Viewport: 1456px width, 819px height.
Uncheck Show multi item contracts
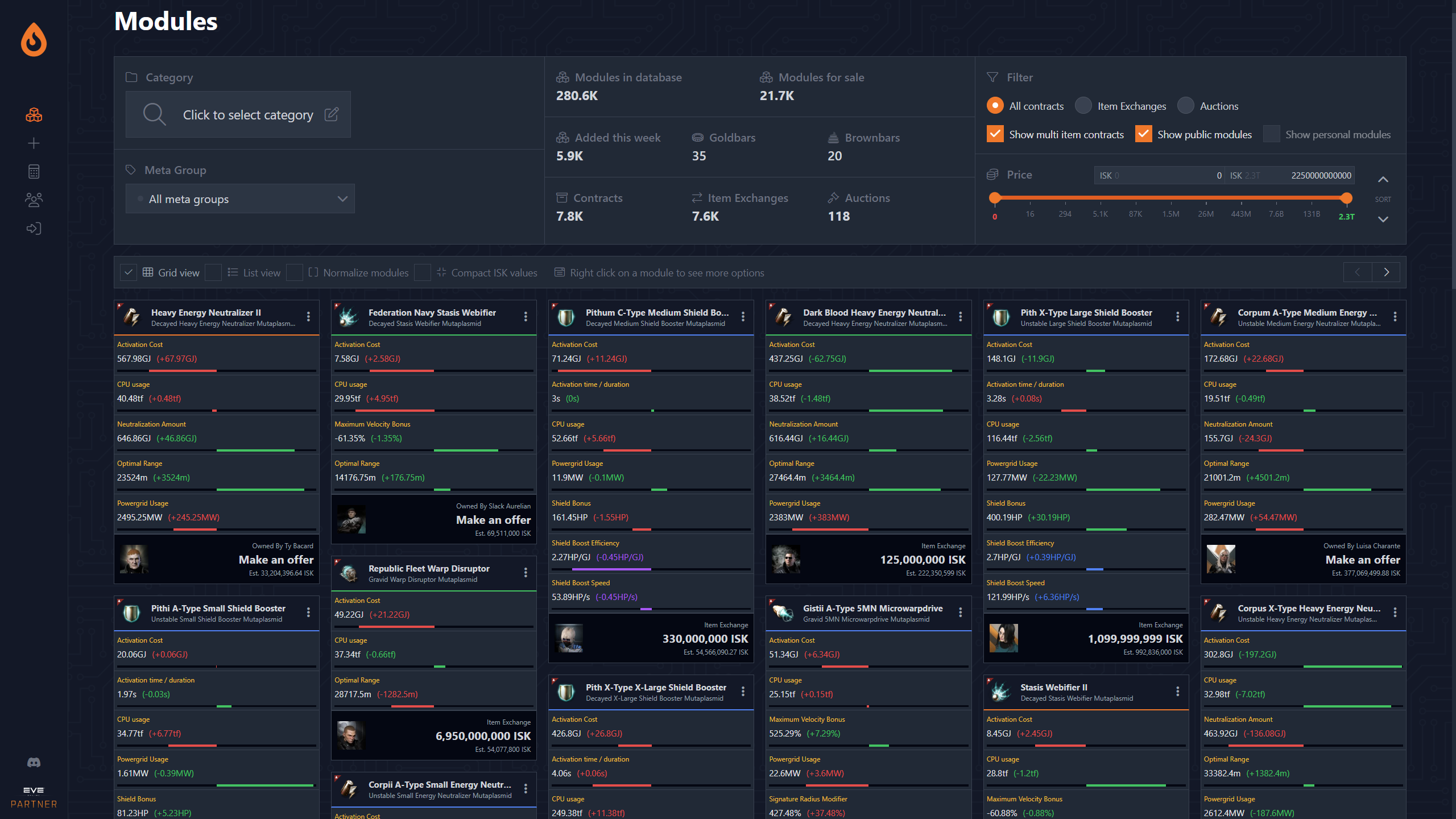click(x=995, y=134)
